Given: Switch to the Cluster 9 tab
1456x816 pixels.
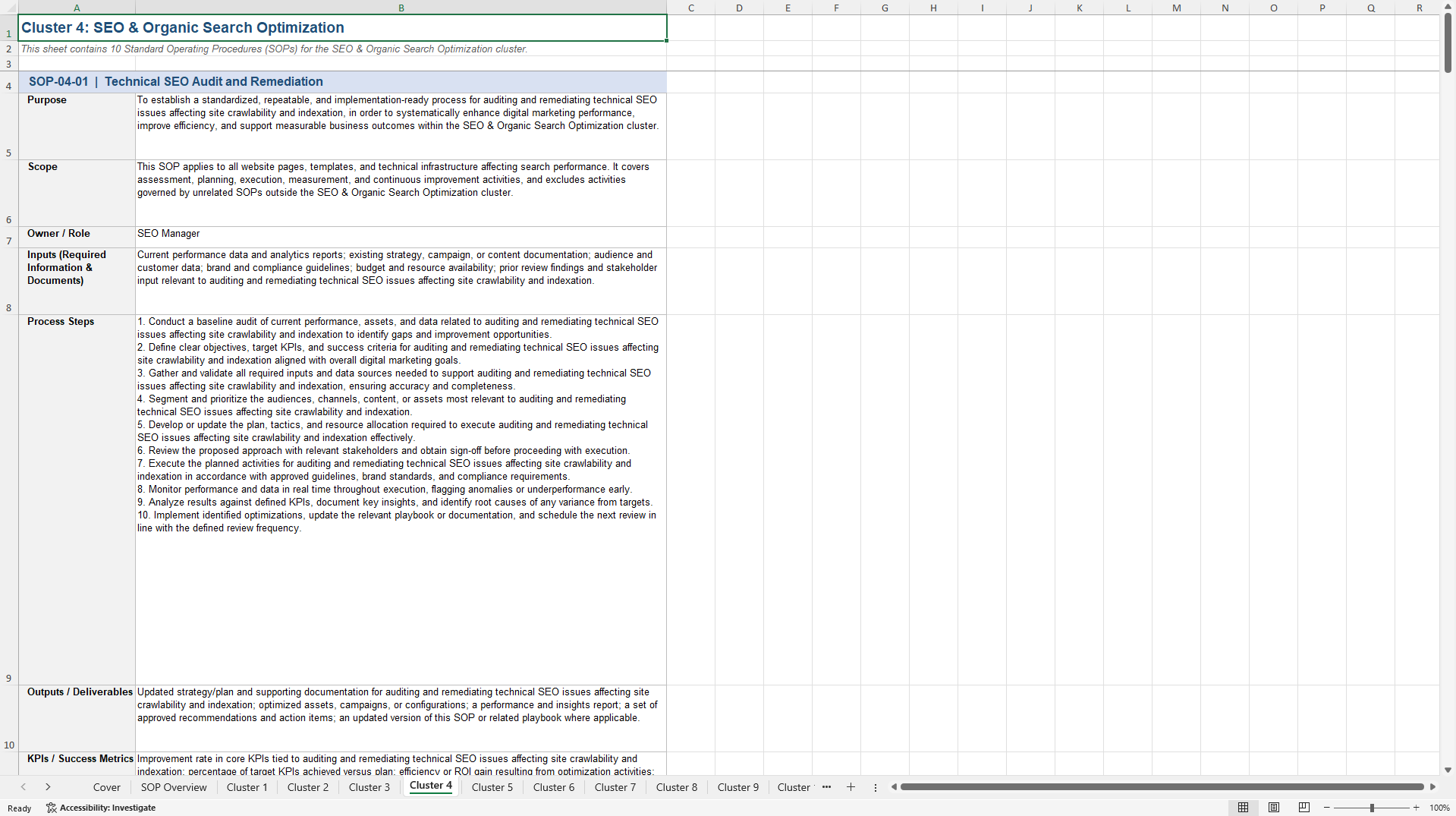Looking at the screenshot, I should (x=738, y=787).
